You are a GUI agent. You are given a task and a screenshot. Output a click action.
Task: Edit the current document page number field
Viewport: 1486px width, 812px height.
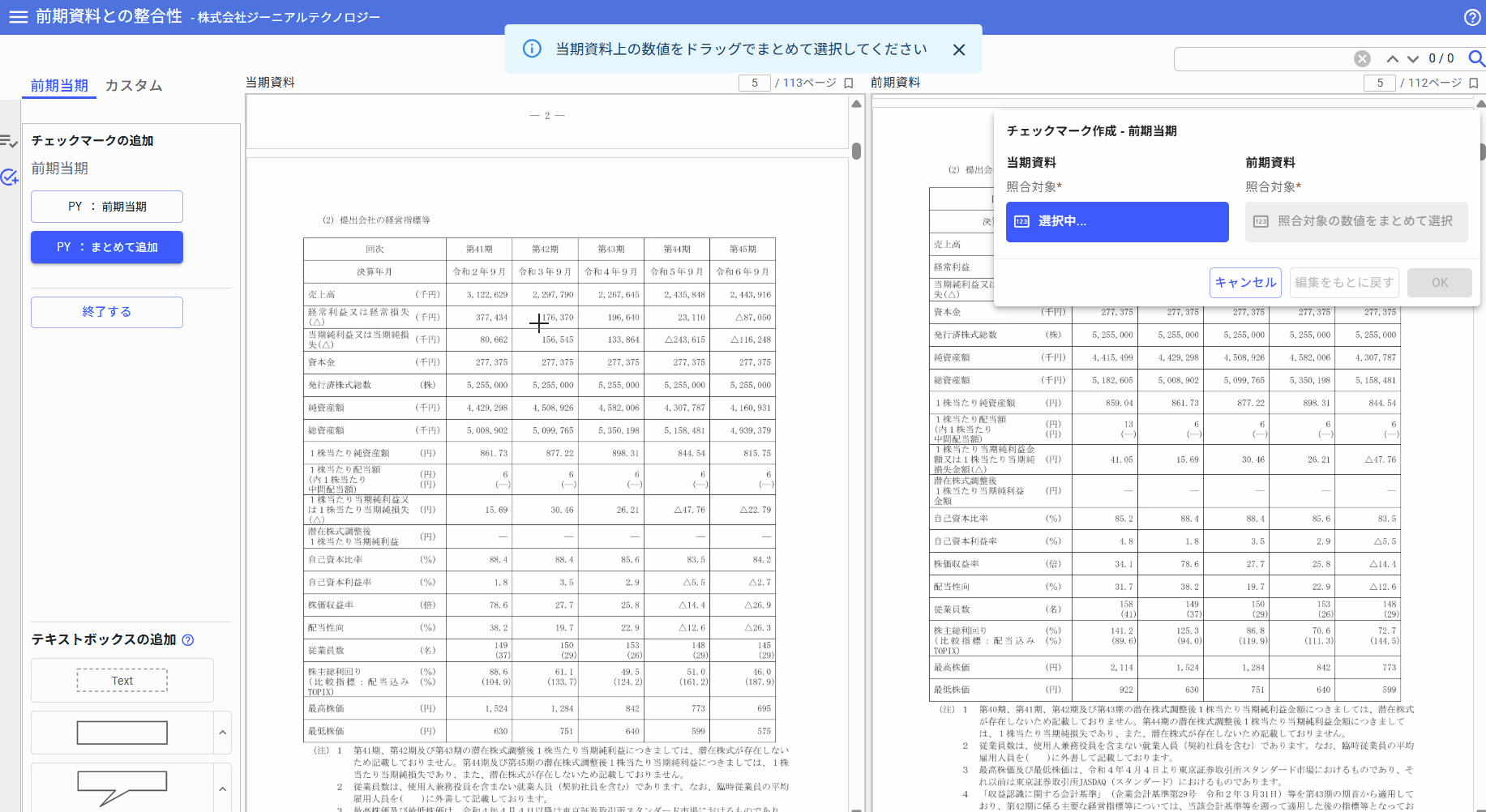(755, 83)
